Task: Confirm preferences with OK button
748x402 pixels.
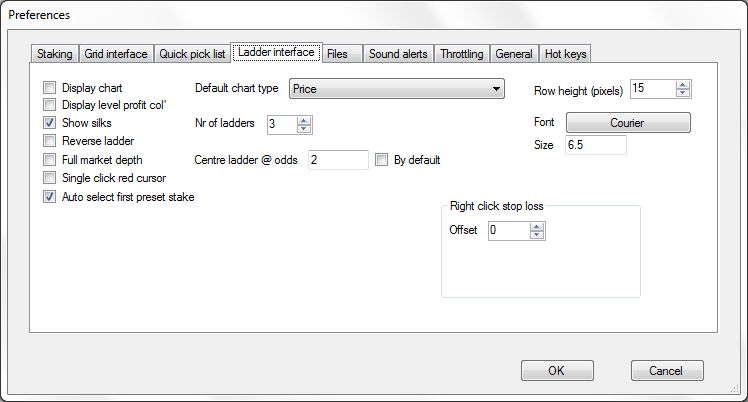Action: (557, 371)
